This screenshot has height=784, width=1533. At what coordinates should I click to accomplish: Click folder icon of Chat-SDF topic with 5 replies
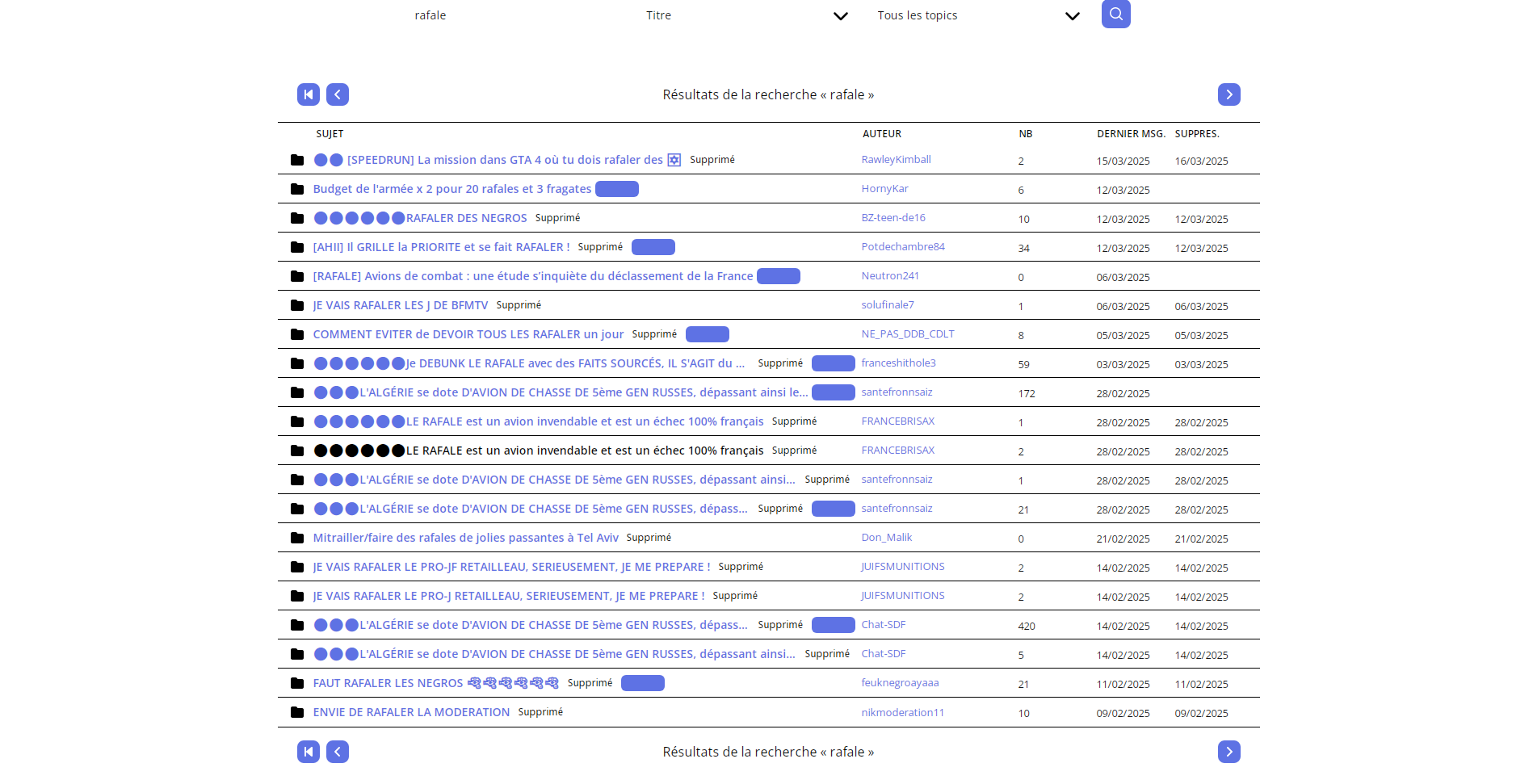297,654
